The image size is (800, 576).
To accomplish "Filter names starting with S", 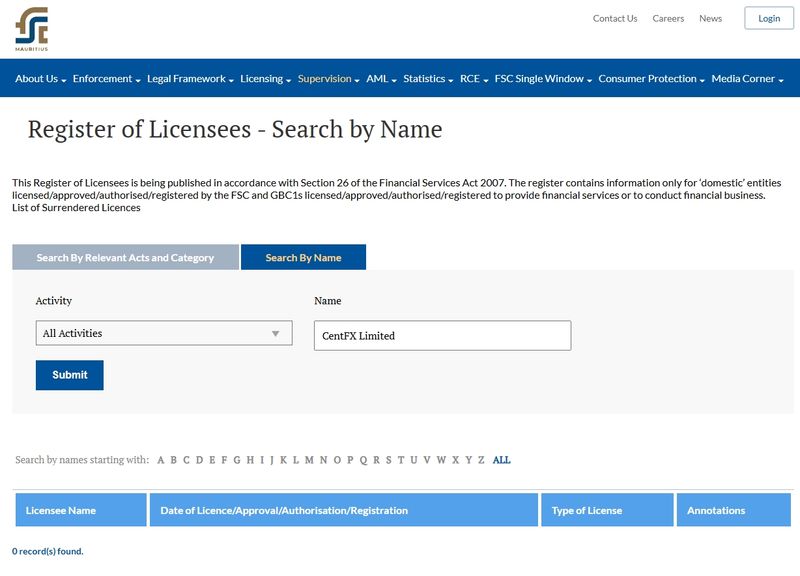I will pos(389,460).
